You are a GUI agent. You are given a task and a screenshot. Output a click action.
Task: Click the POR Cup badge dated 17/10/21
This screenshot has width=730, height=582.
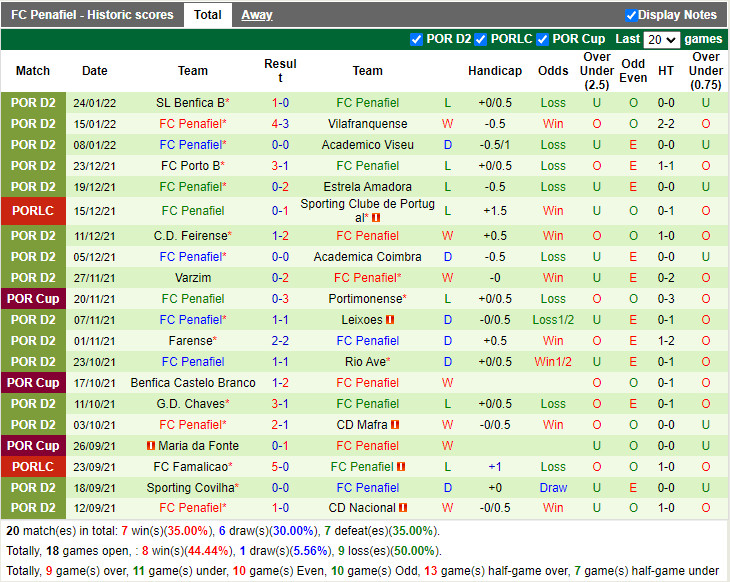pyautogui.click(x=33, y=383)
